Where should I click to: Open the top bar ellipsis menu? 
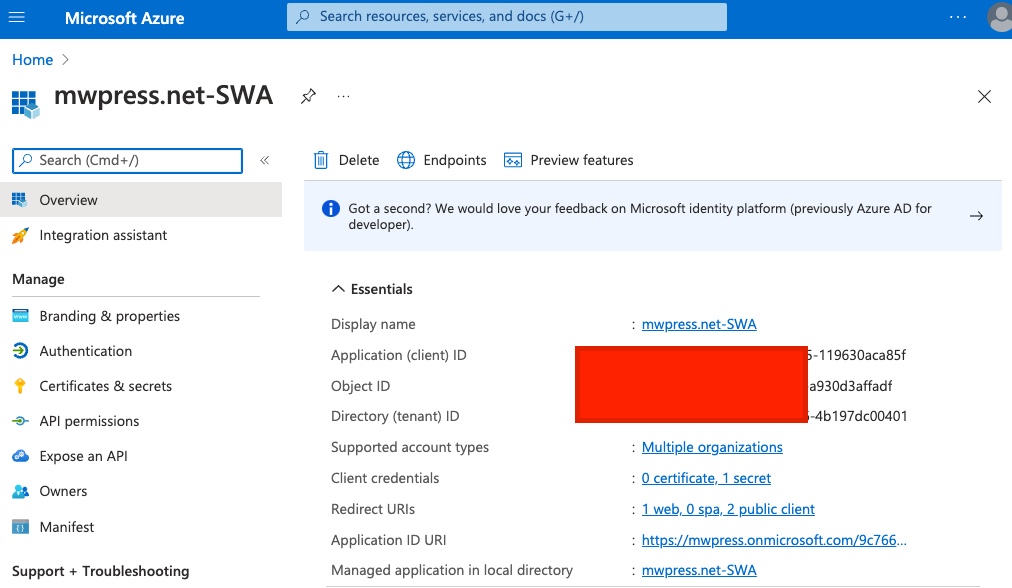(x=958, y=17)
